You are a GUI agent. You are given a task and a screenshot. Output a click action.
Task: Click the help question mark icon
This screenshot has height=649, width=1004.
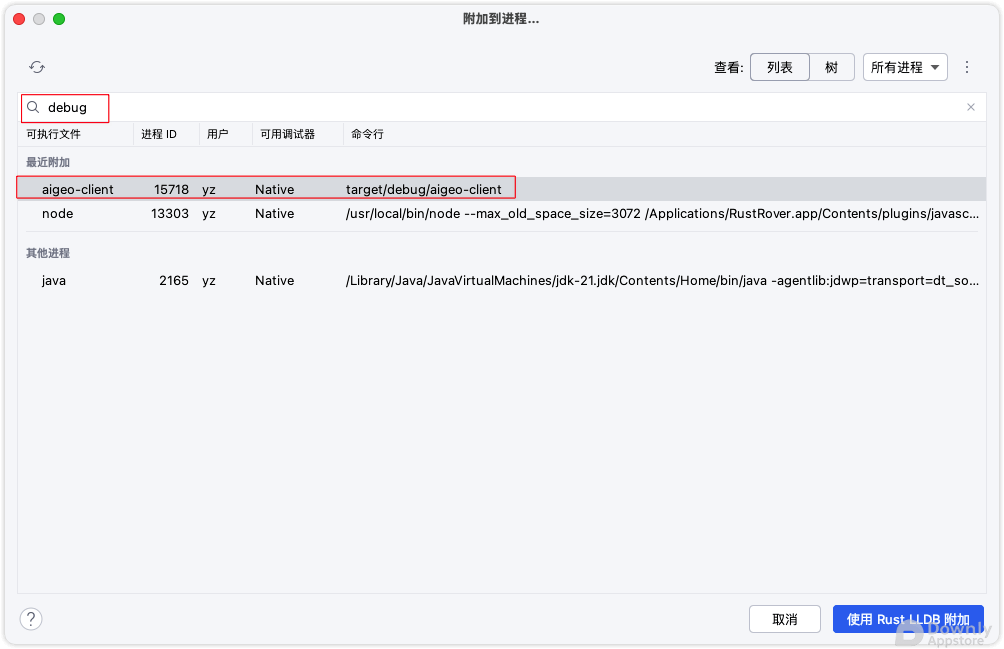coord(31,619)
